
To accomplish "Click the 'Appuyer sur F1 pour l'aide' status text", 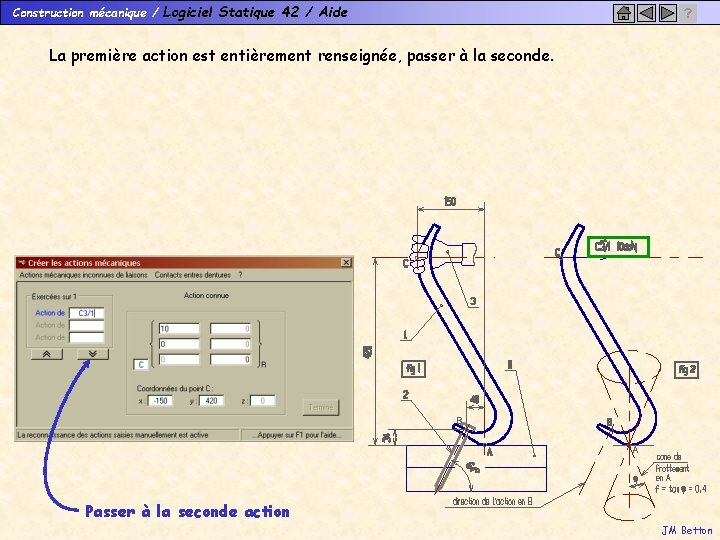I will click(297, 435).
